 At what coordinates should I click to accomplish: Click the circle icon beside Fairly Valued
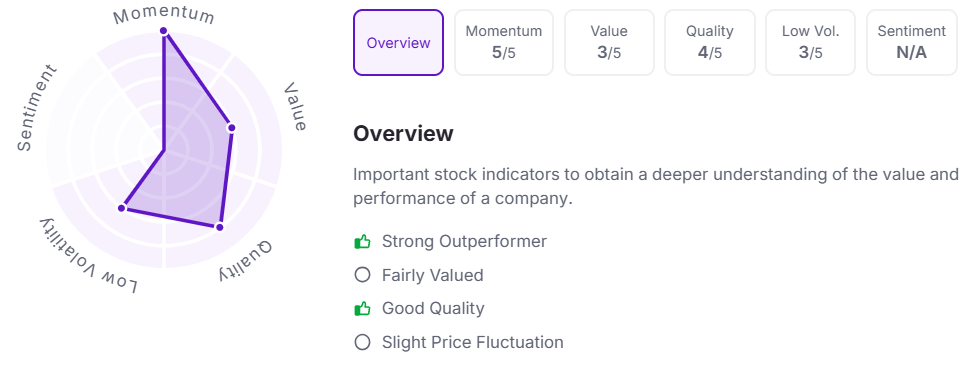pyautogui.click(x=362, y=275)
